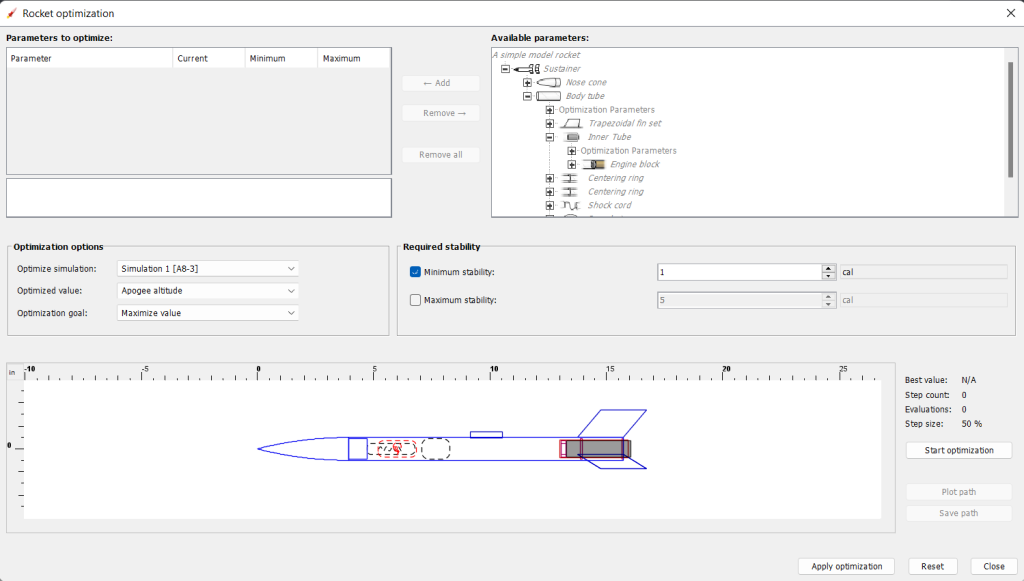The image size is (1024, 581).
Task: Select the Trapezoidal fin set icon
Action: pyautogui.click(x=570, y=124)
